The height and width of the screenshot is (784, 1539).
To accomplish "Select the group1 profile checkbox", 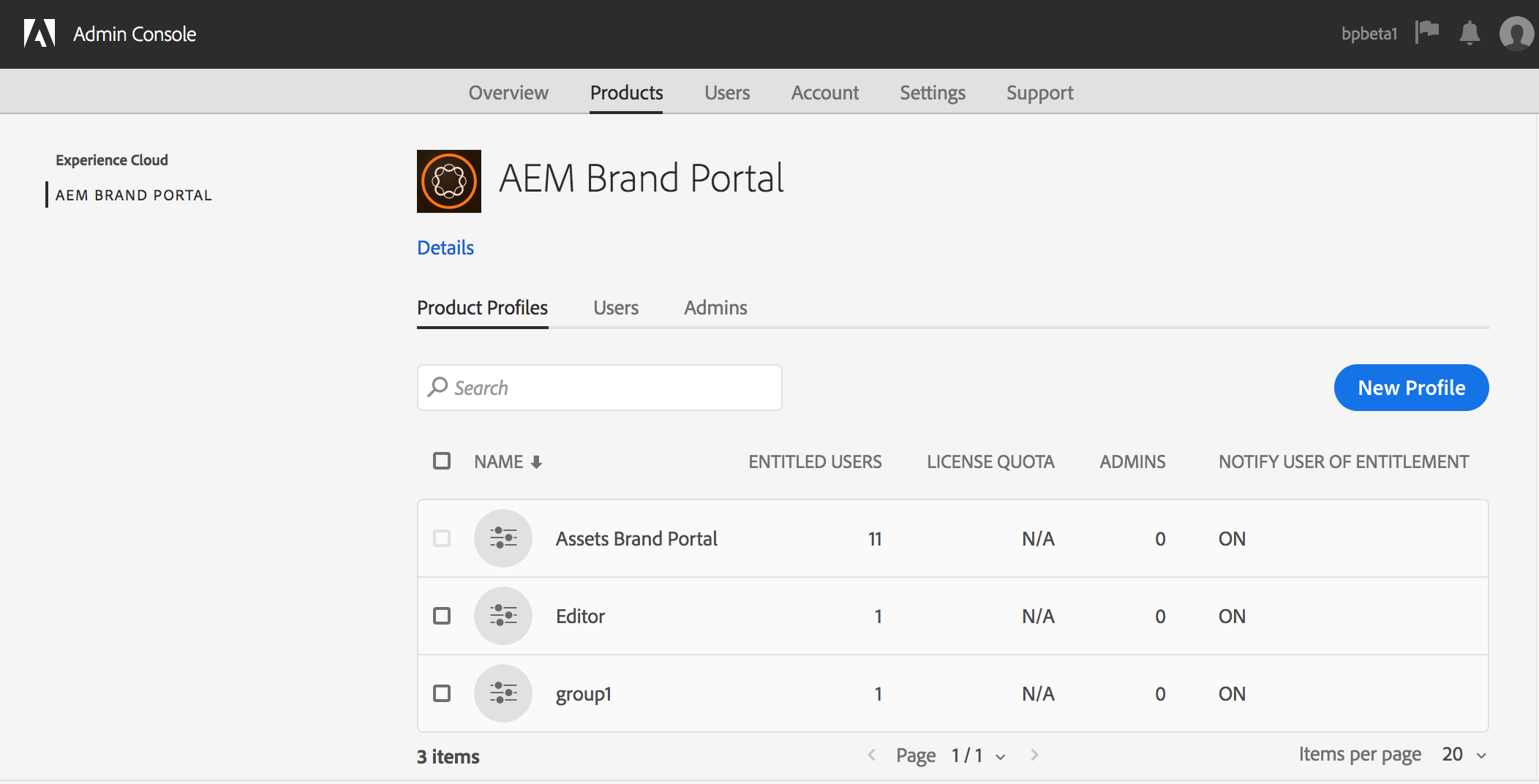I will pos(442,693).
